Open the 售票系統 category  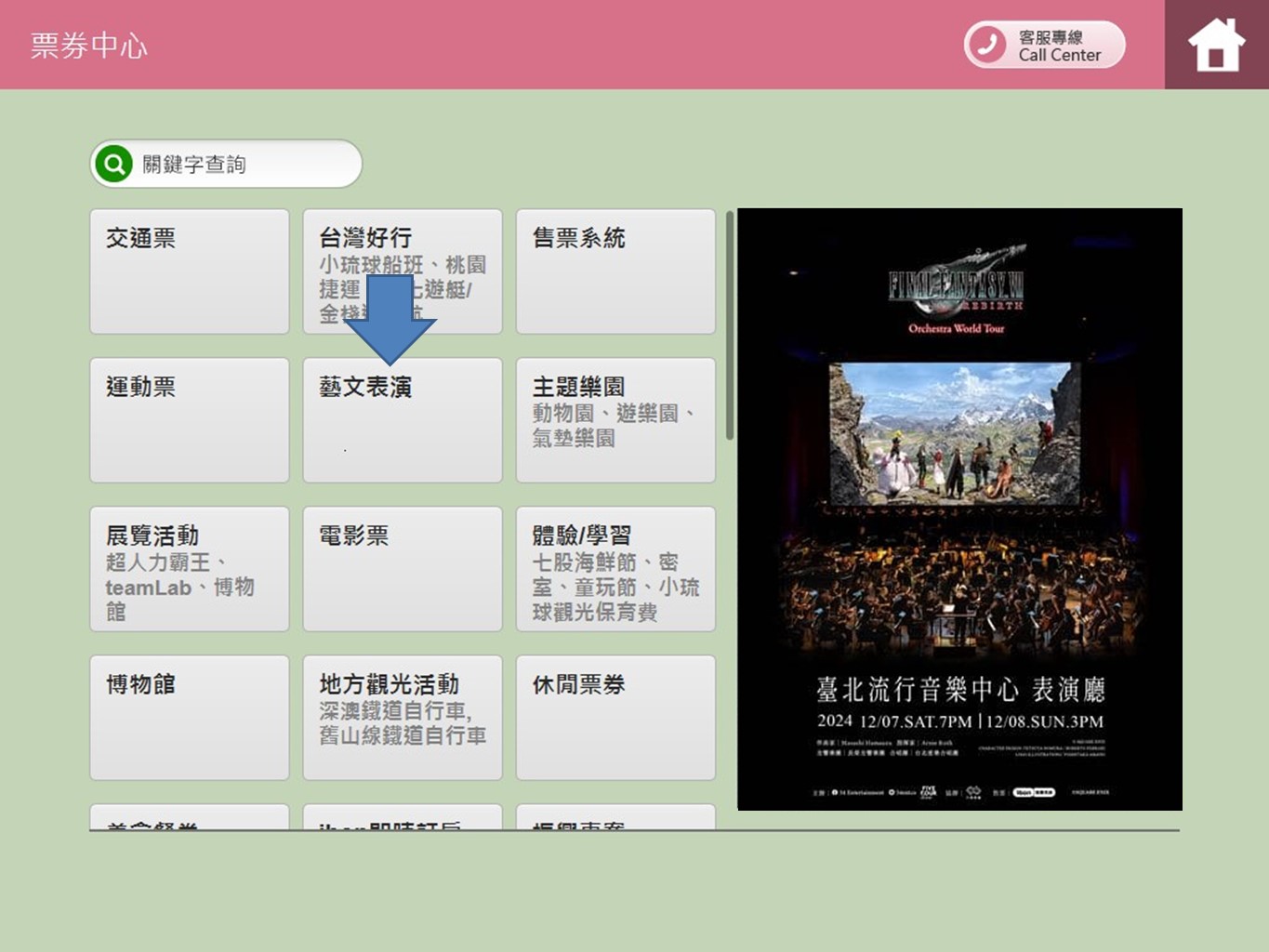coord(615,271)
